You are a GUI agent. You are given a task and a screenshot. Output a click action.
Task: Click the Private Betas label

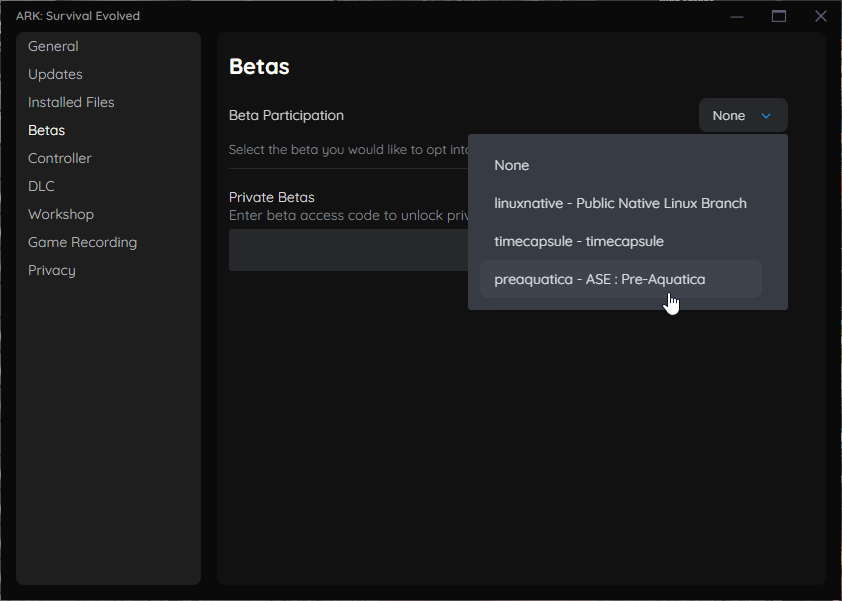272,197
